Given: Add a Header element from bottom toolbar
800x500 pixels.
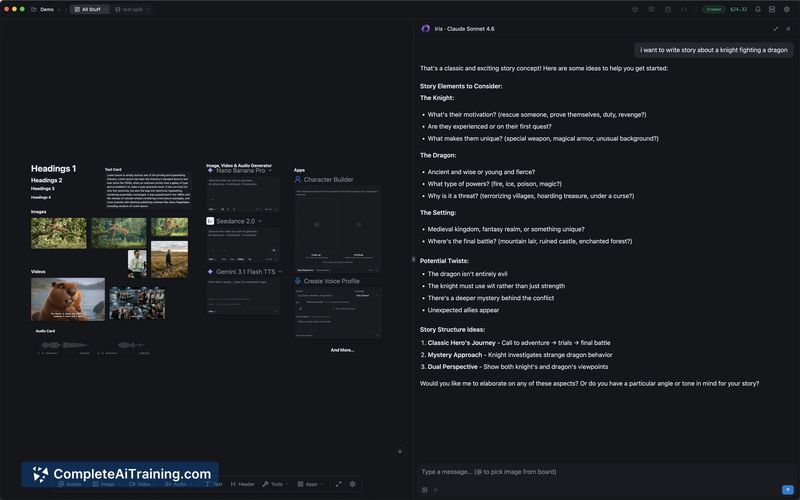Looking at the screenshot, I should 242,484.
